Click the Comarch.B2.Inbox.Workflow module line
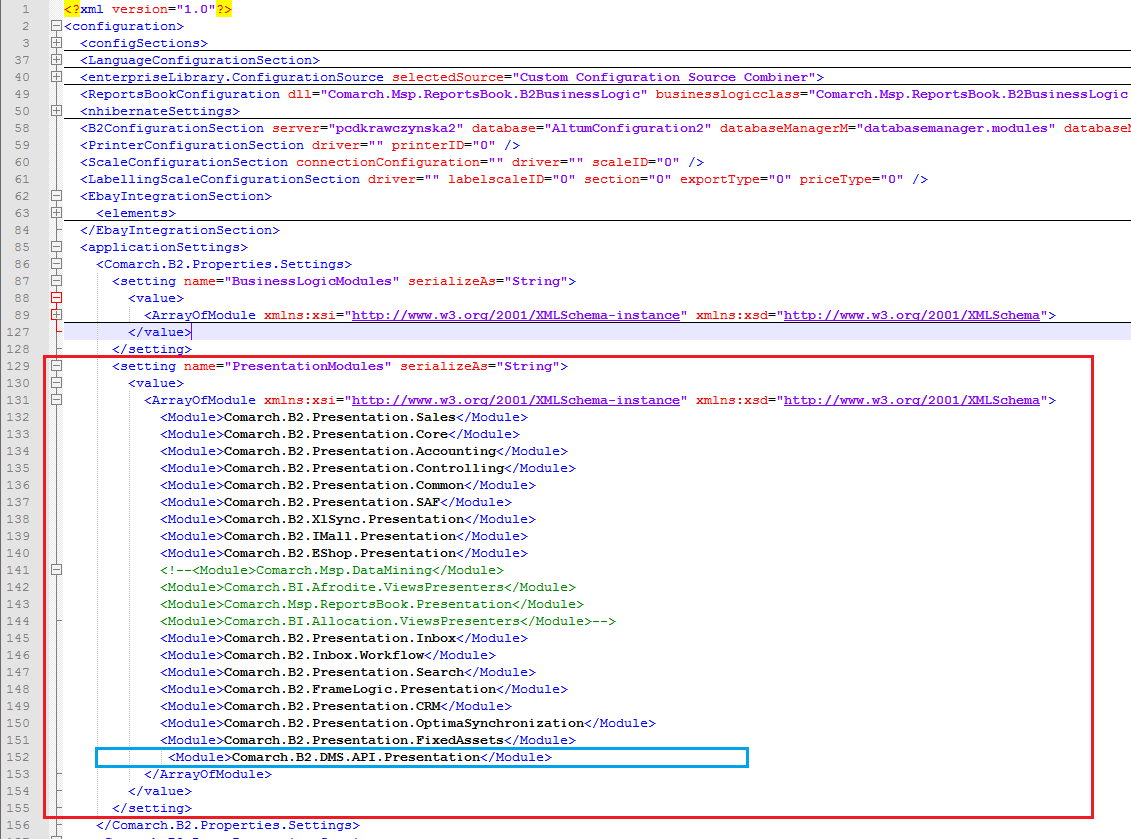The image size is (1131, 839). (327, 655)
